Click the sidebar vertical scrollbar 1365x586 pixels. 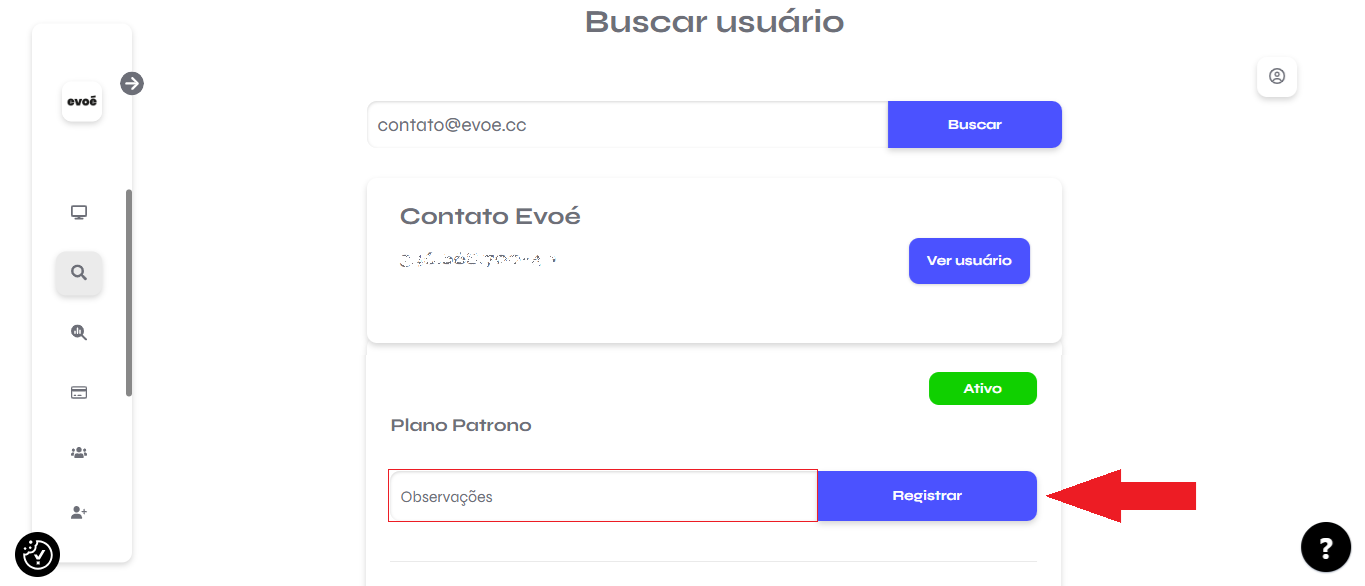tap(129, 292)
